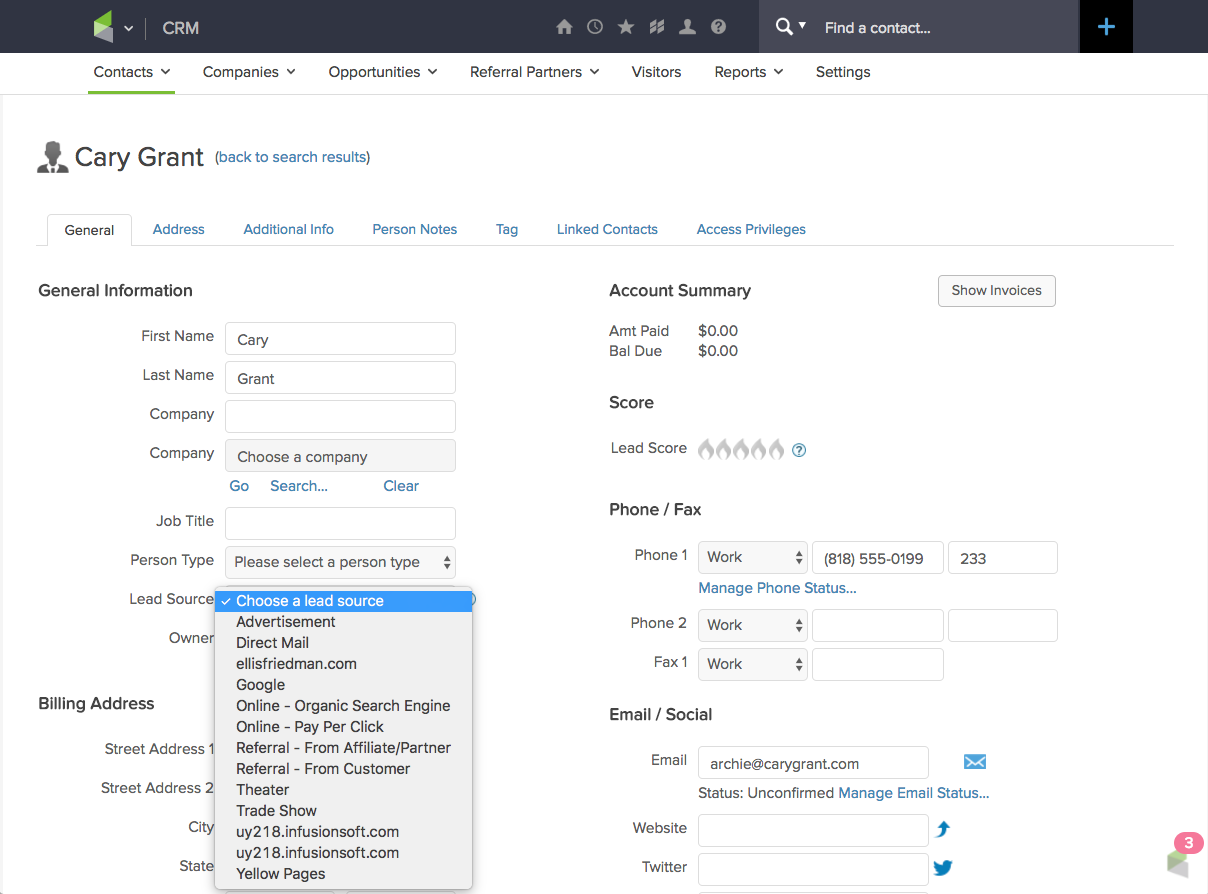This screenshot has height=894, width=1208.
Task: Open contacts via the person icon
Action: (x=687, y=27)
